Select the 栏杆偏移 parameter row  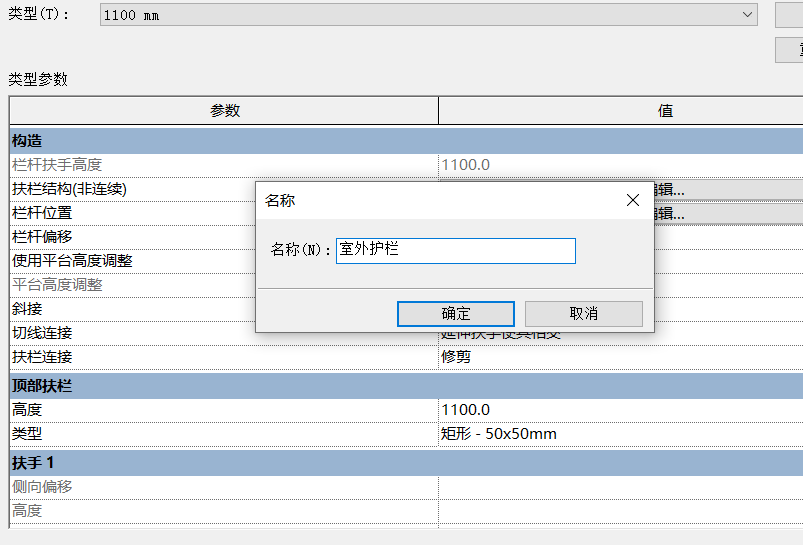tap(42, 237)
